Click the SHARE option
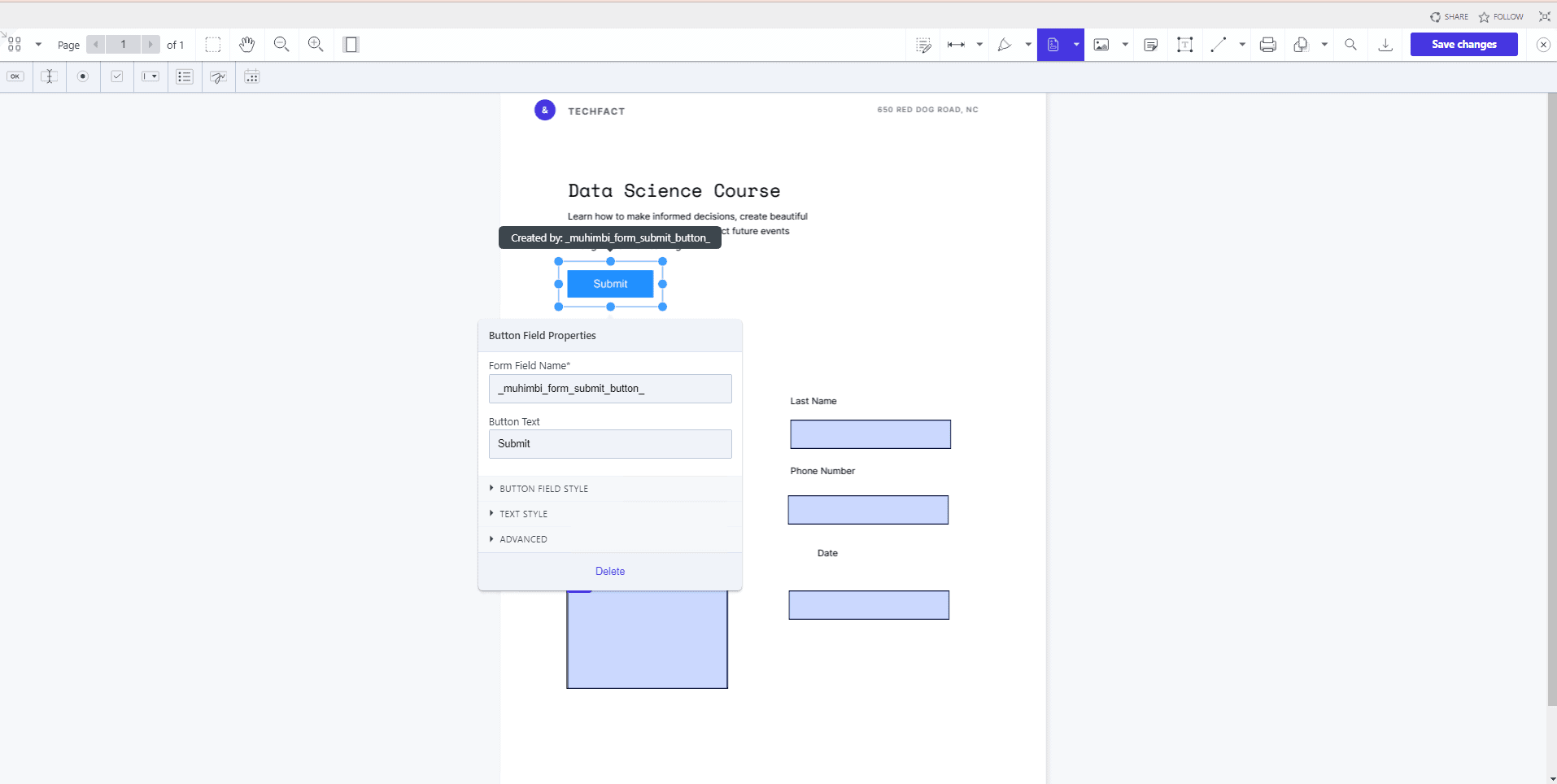The width and height of the screenshot is (1557, 784). [1450, 16]
